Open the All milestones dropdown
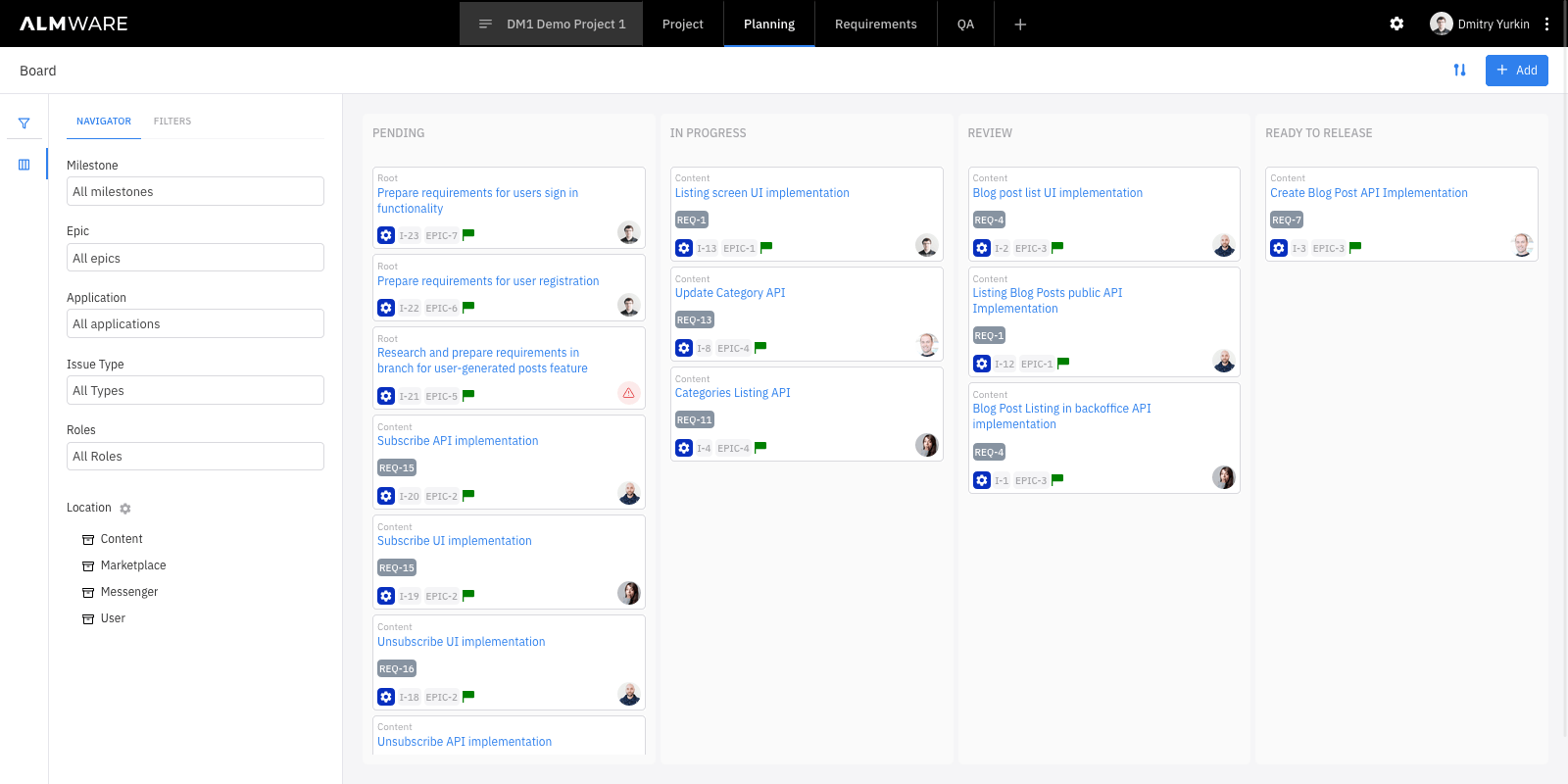Viewport: 1568px width, 784px height. click(195, 191)
